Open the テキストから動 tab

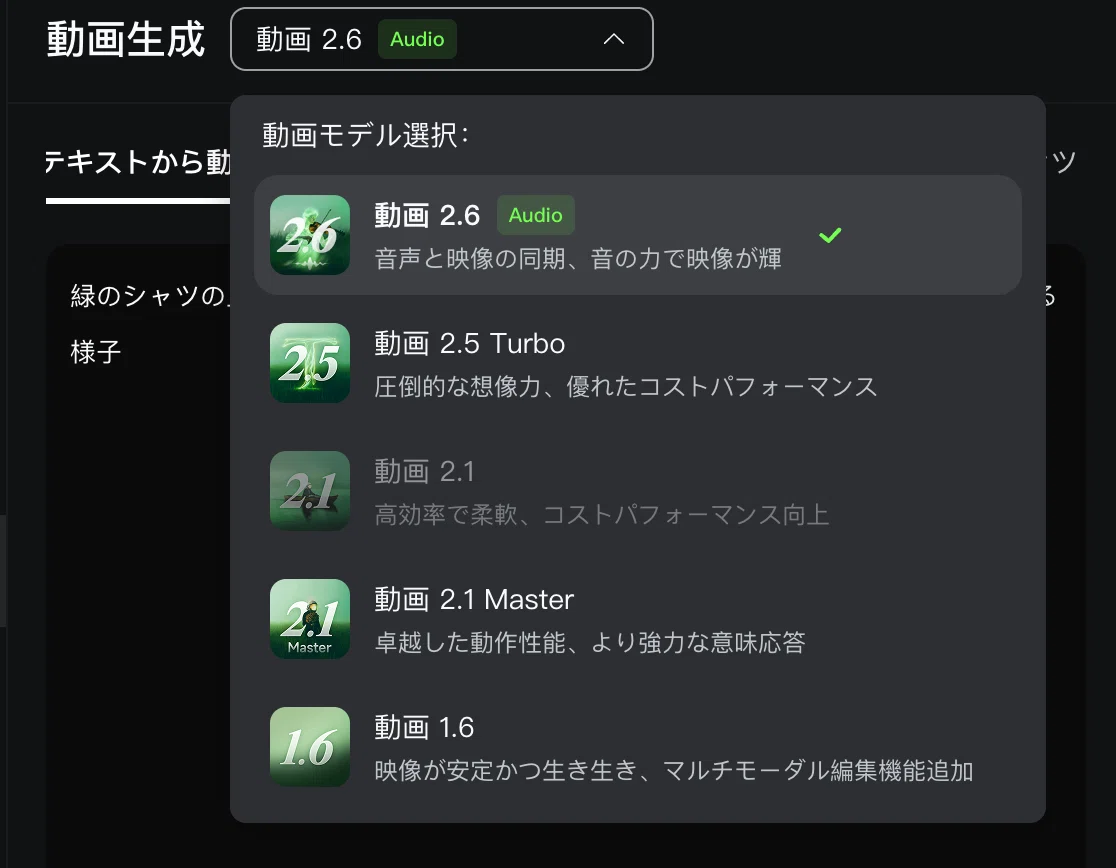click(x=137, y=163)
